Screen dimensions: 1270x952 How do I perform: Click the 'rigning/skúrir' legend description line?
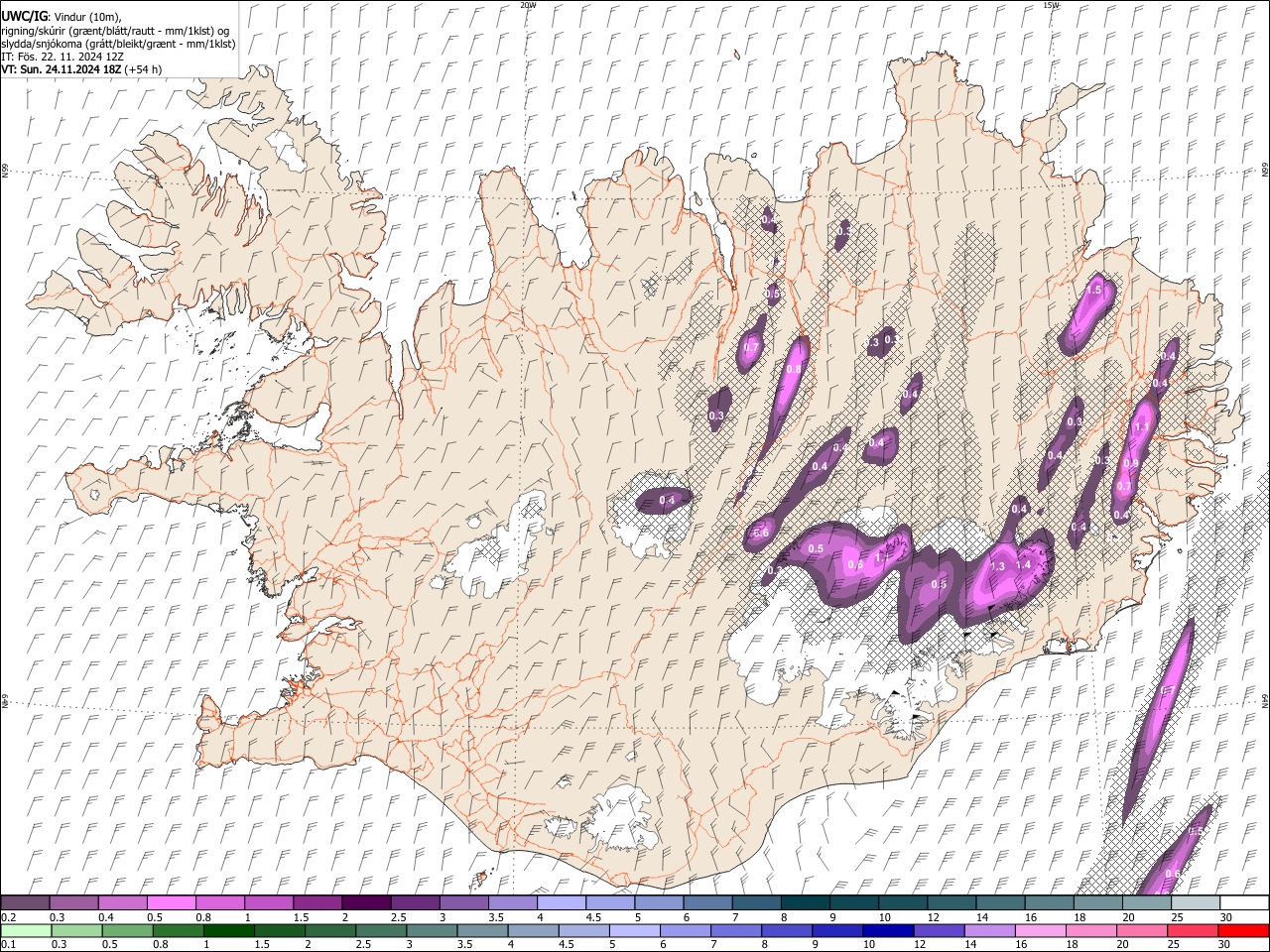pos(117,30)
